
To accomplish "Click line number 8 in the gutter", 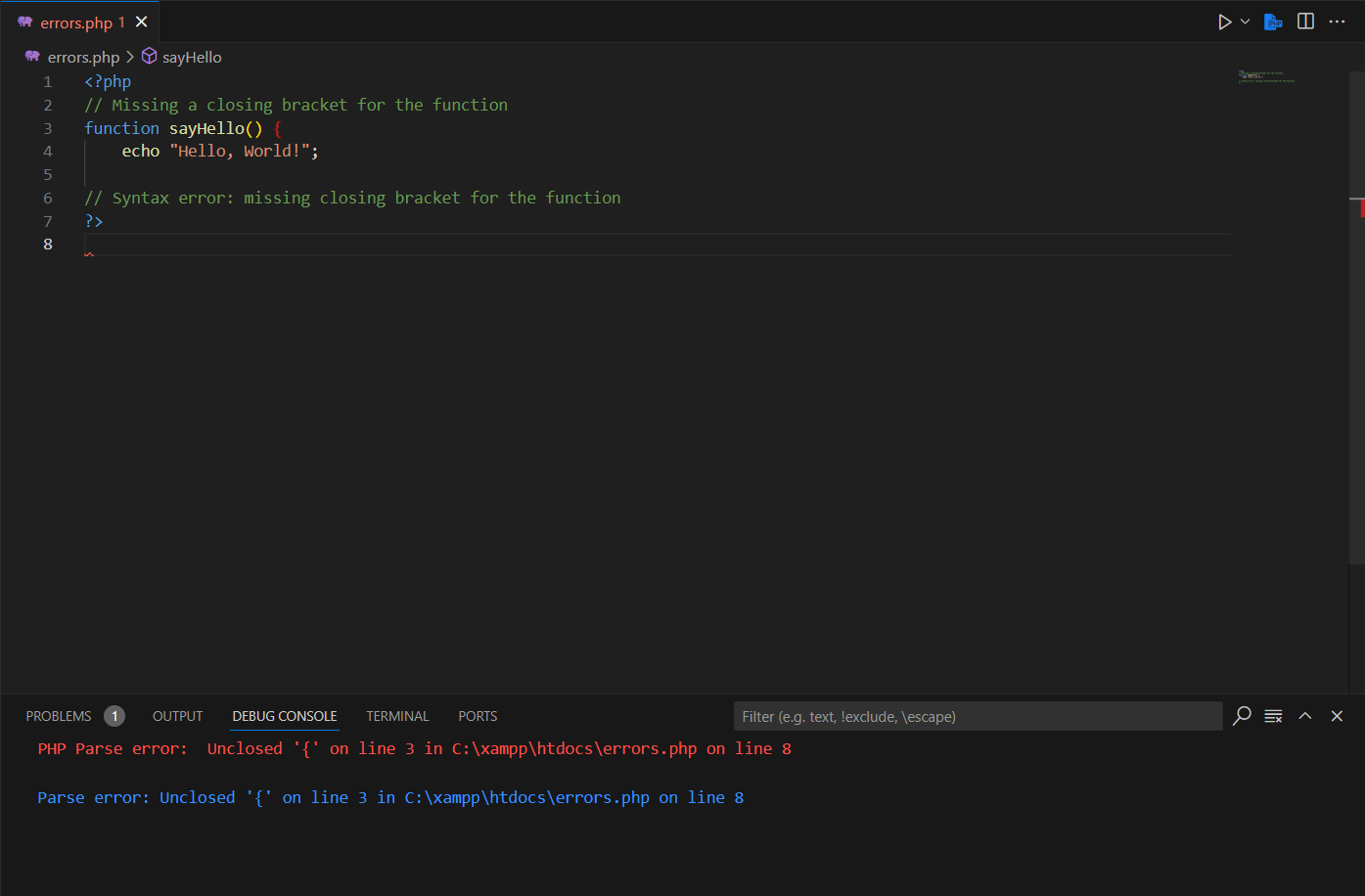I will coord(48,245).
